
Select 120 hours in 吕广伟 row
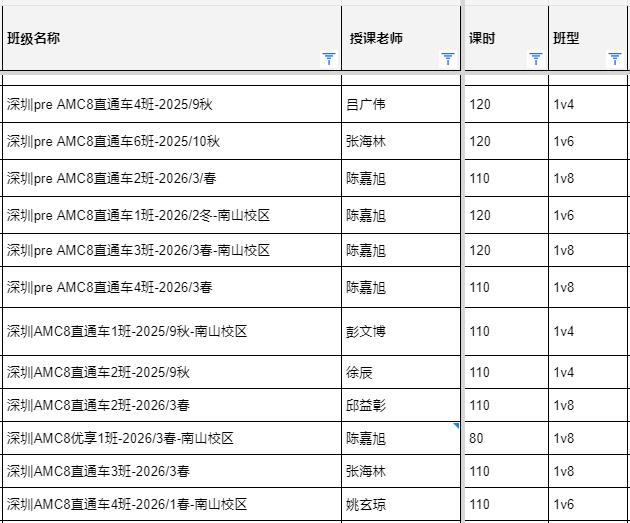[x=506, y=104]
